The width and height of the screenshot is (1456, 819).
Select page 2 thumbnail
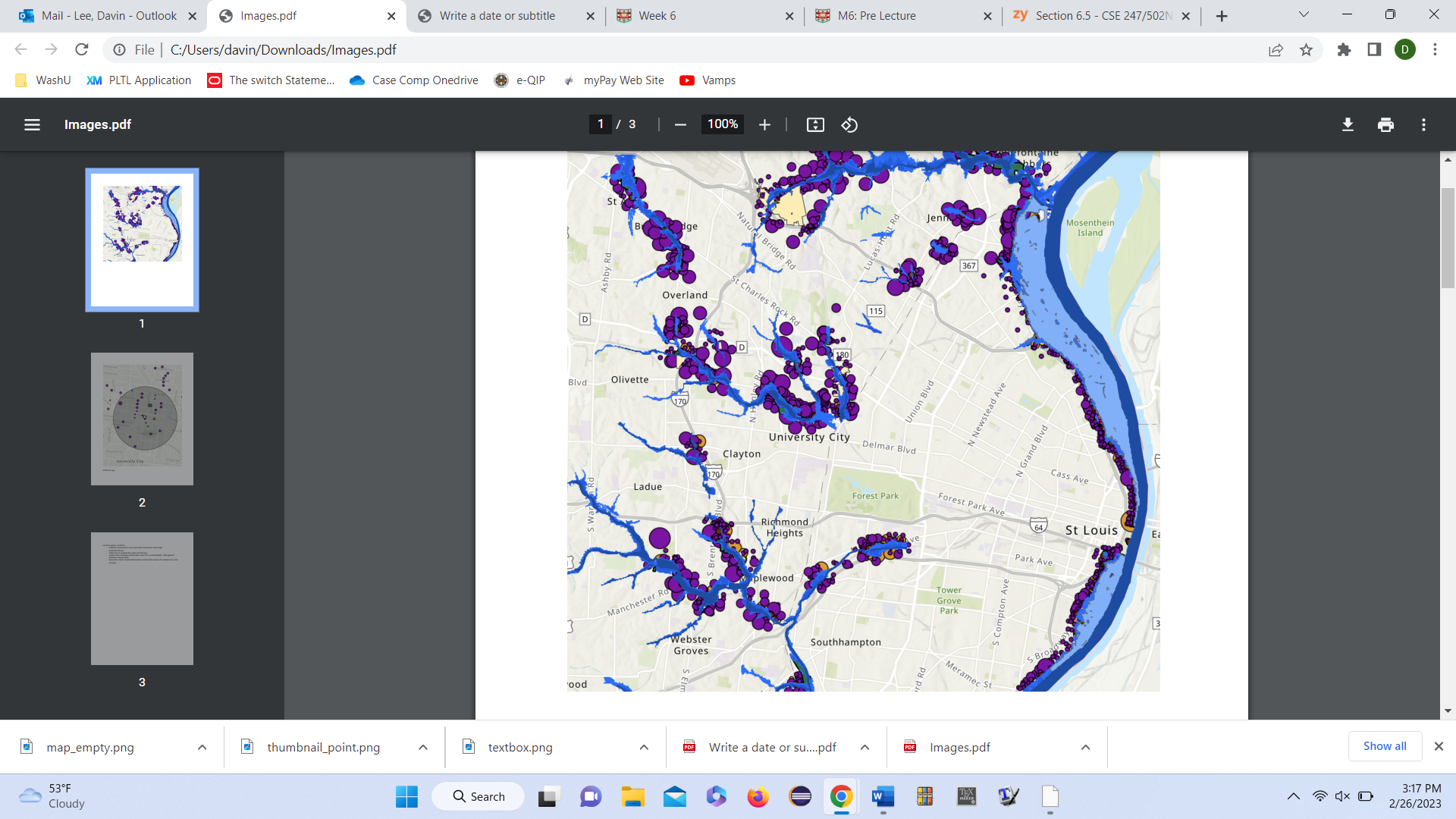tap(142, 419)
